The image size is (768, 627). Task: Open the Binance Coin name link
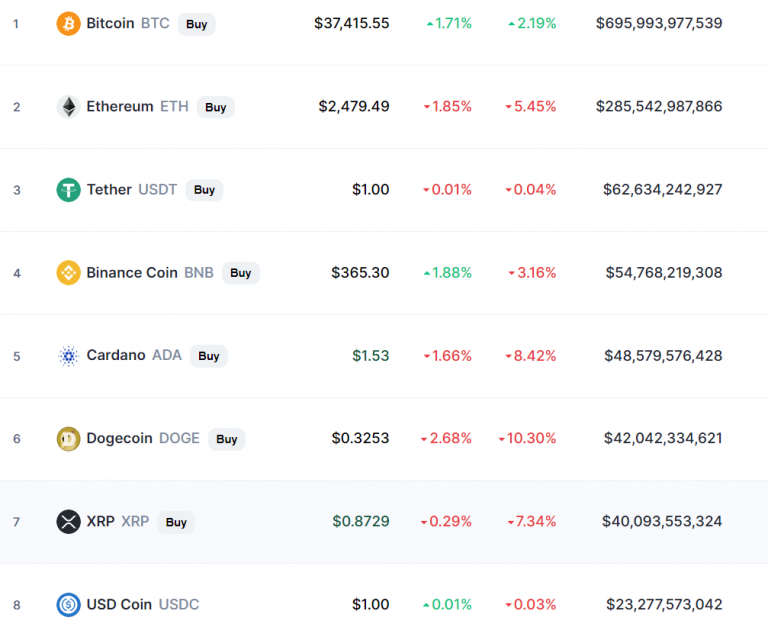click(132, 272)
